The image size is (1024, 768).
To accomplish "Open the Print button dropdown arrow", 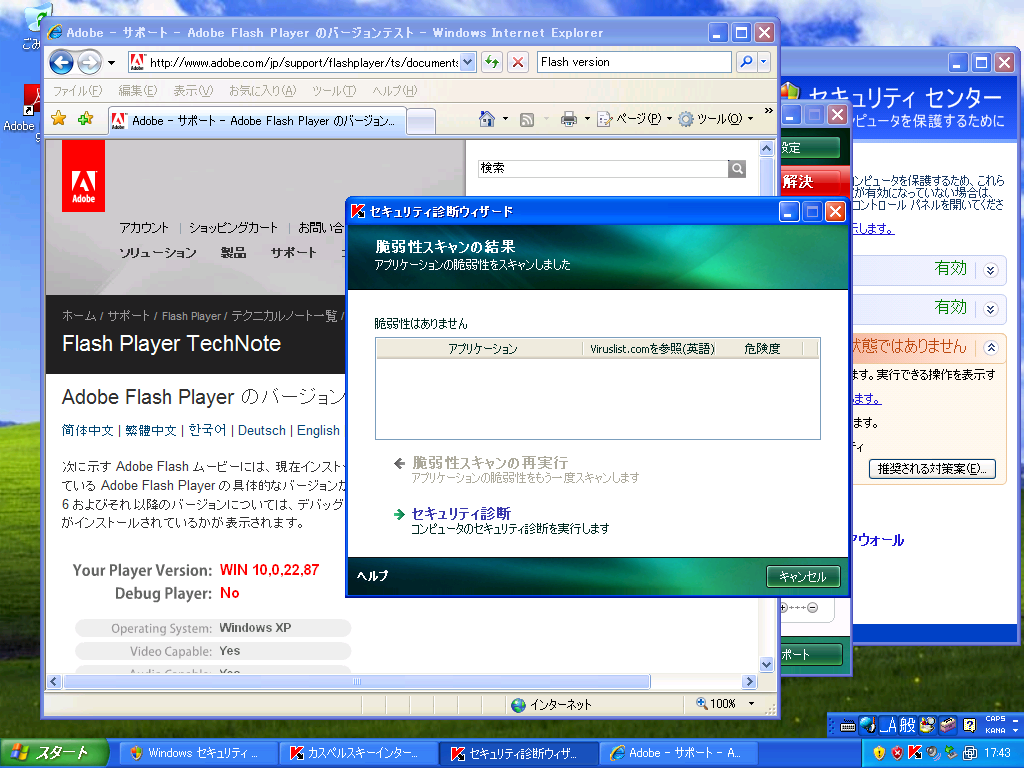I will (586, 119).
